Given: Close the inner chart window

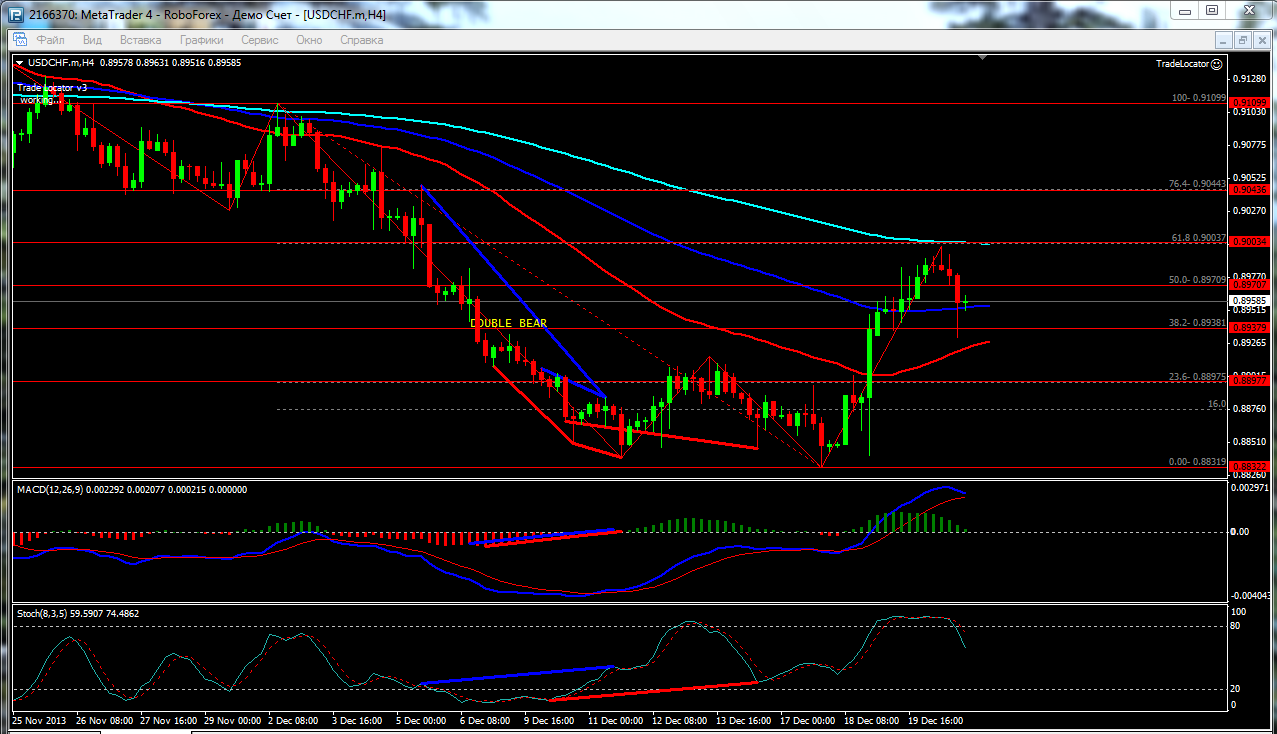Looking at the screenshot, I should pyautogui.click(x=1262, y=40).
